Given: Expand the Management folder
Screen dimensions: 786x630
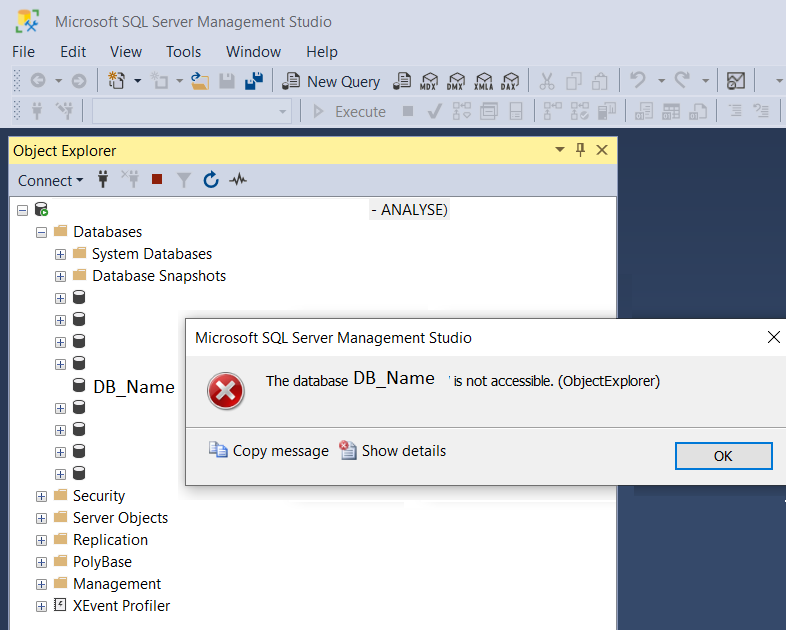Looking at the screenshot, I should (x=41, y=585).
